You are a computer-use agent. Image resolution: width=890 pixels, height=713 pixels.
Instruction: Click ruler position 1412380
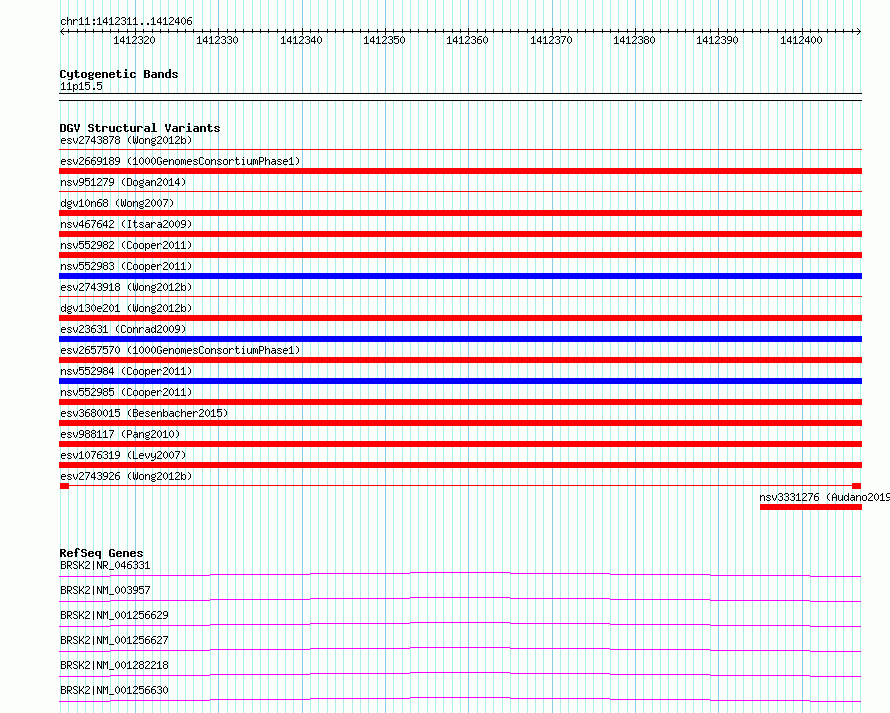634,40
